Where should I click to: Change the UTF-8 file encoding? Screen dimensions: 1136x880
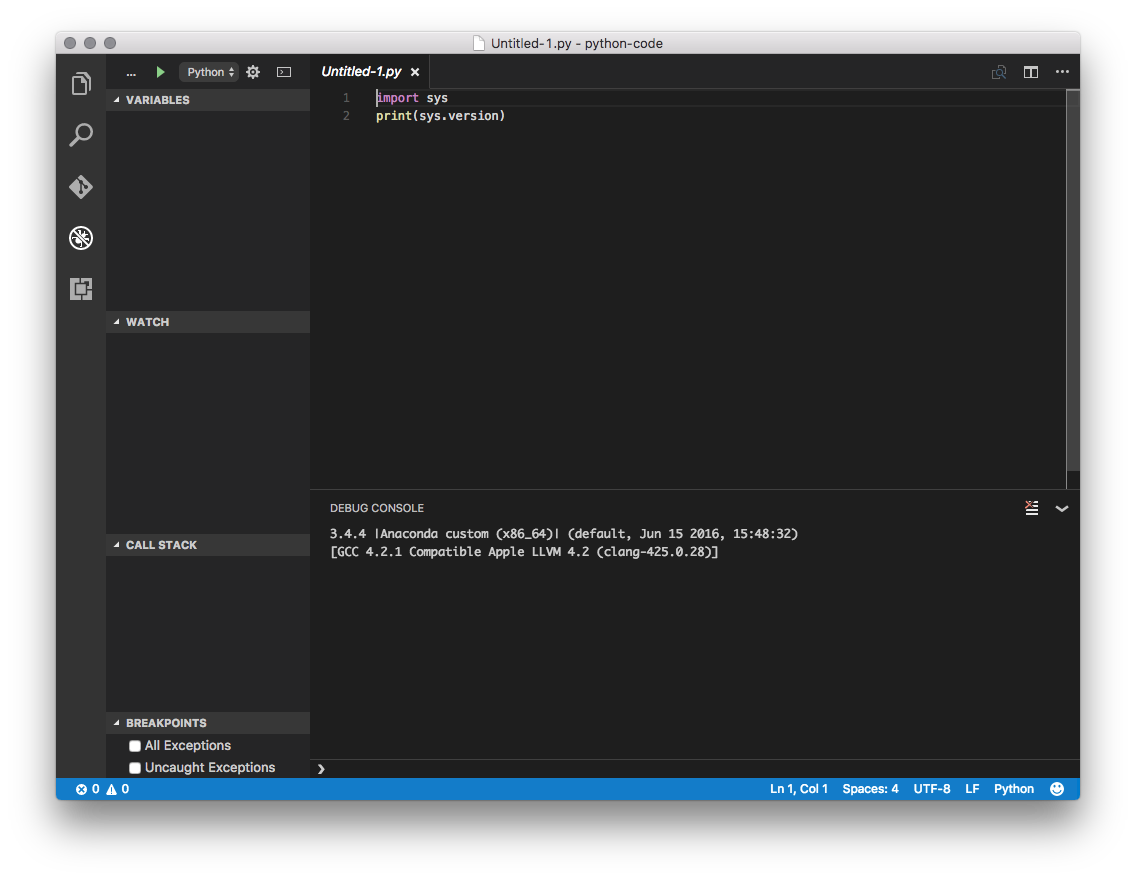[x=932, y=789]
